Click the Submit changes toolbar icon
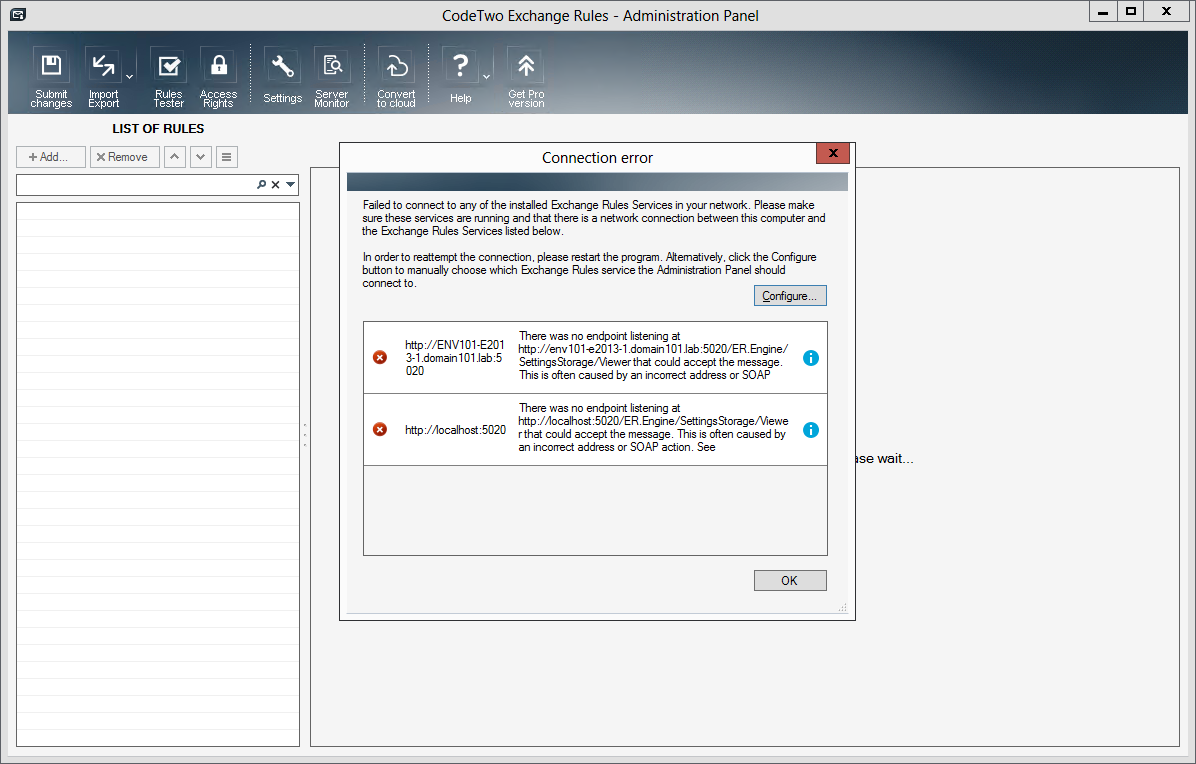 [x=51, y=78]
